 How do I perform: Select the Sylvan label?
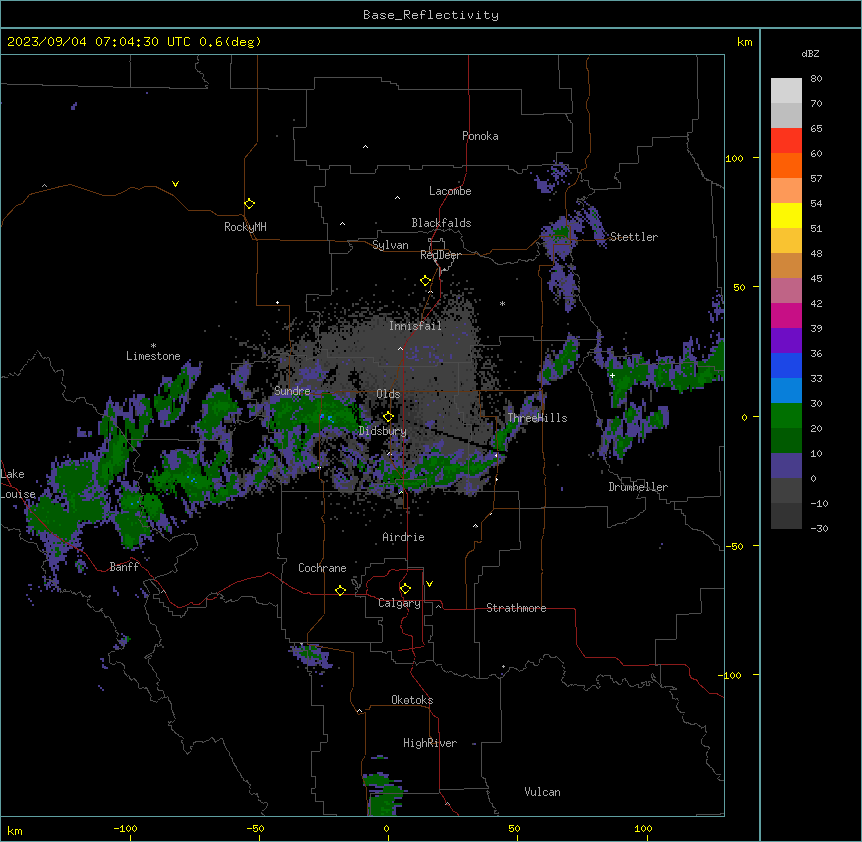click(x=390, y=245)
